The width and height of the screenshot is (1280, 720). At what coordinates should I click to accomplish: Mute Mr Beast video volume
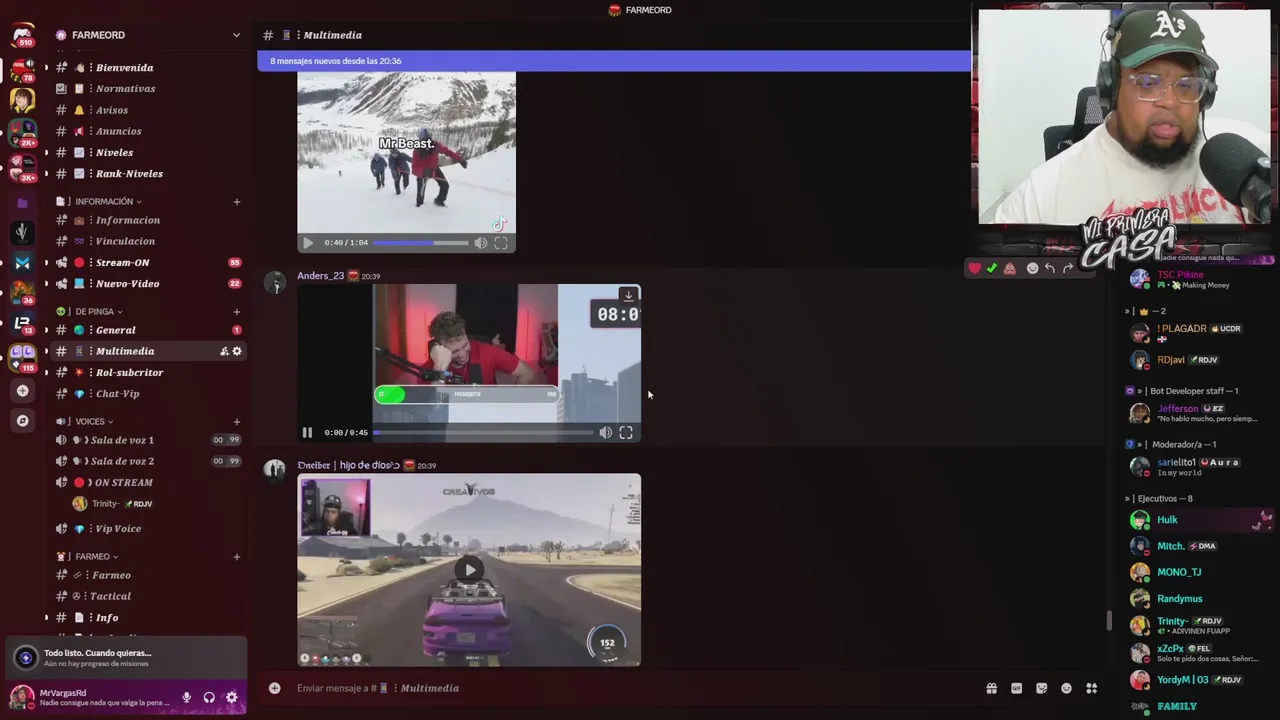481,243
